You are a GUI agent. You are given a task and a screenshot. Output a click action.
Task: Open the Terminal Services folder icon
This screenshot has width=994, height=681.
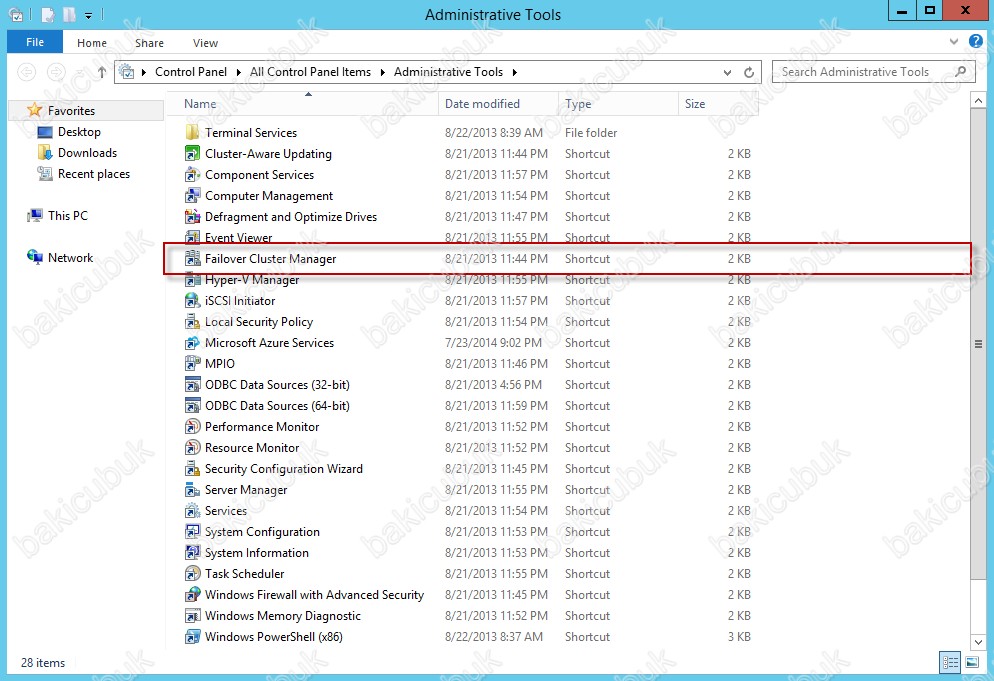192,133
